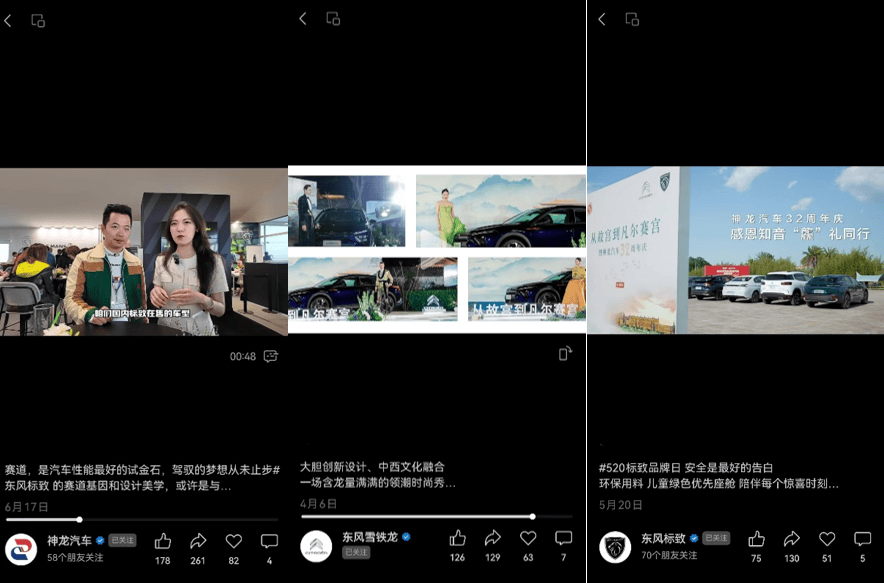Favorite the 东风雪铁龙 post via heart icon
The image size is (884, 583).
coord(528,538)
